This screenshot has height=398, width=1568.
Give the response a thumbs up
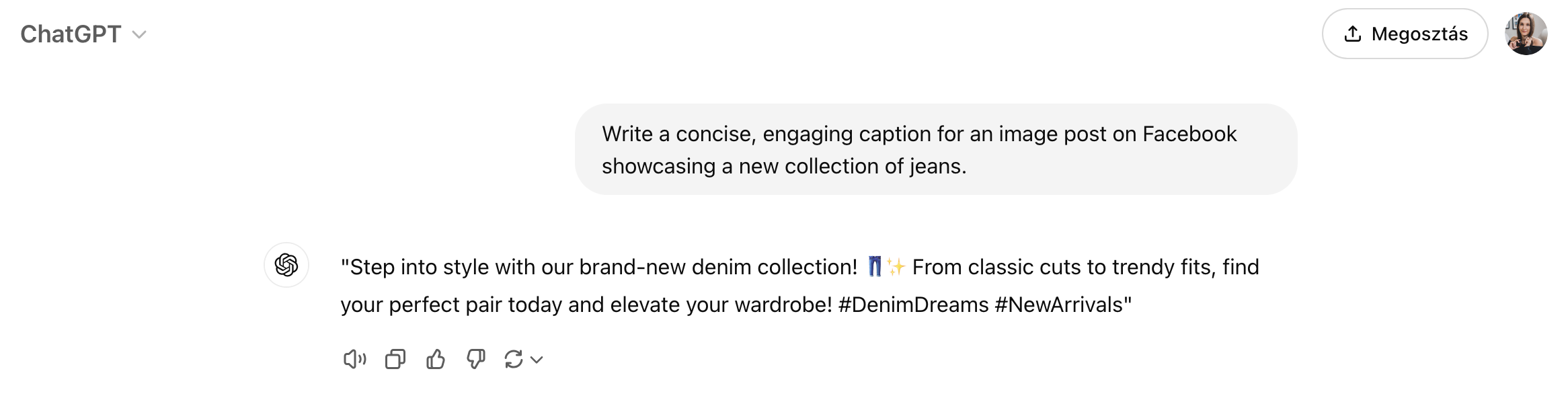[x=436, y=360]
